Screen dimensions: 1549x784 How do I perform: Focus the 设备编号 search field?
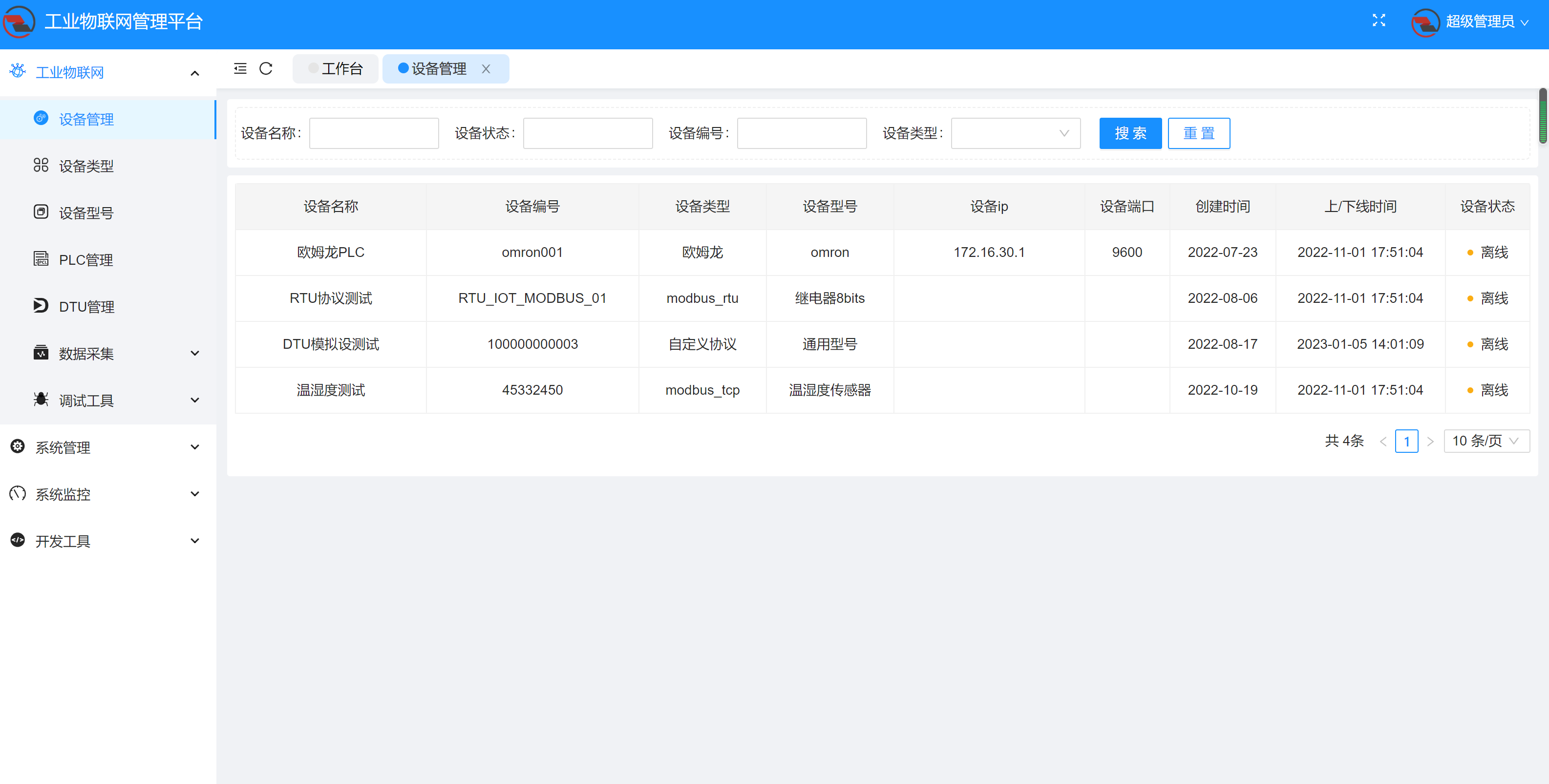coord(802,133)
